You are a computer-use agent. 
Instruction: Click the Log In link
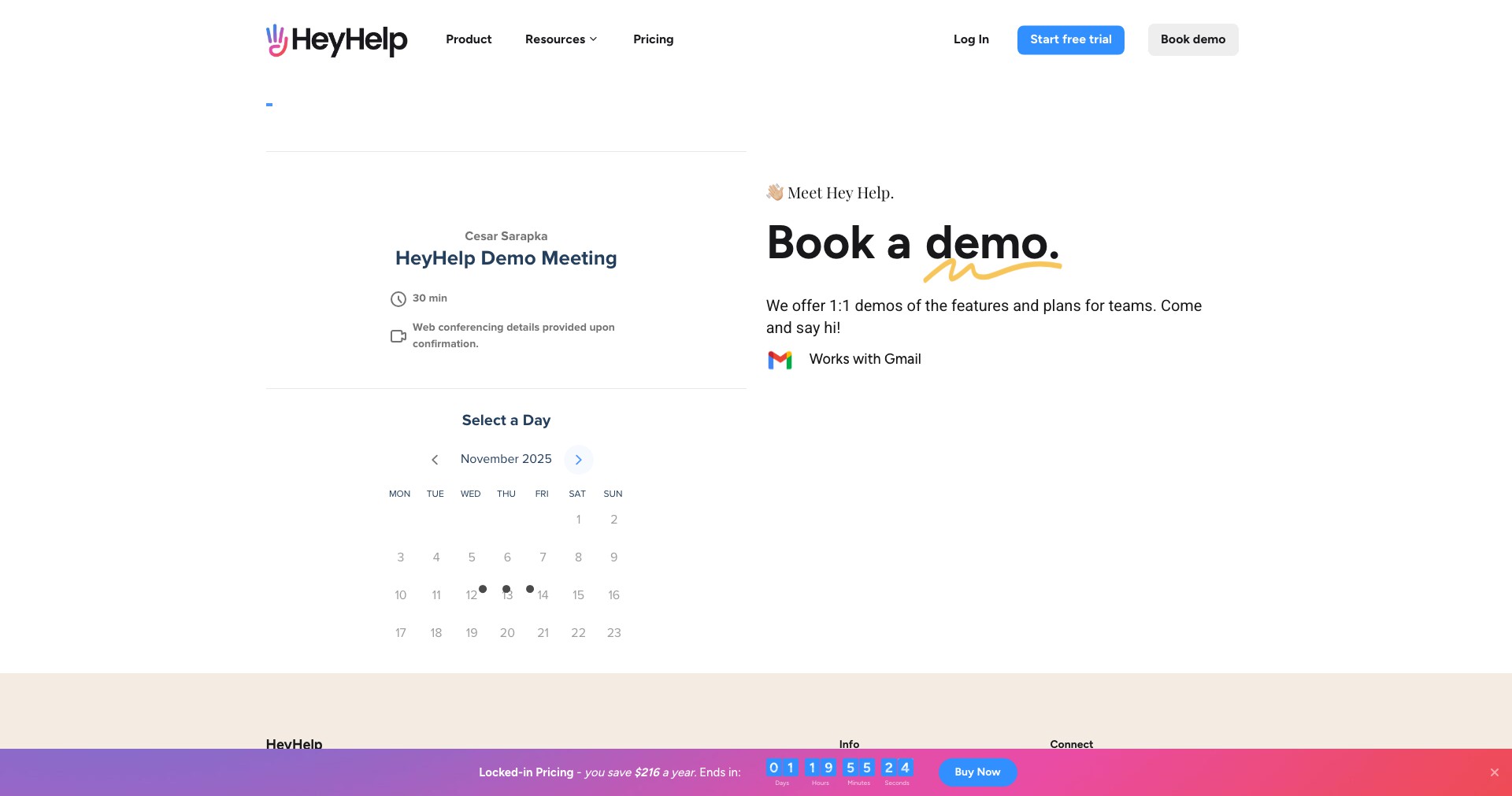971,39
